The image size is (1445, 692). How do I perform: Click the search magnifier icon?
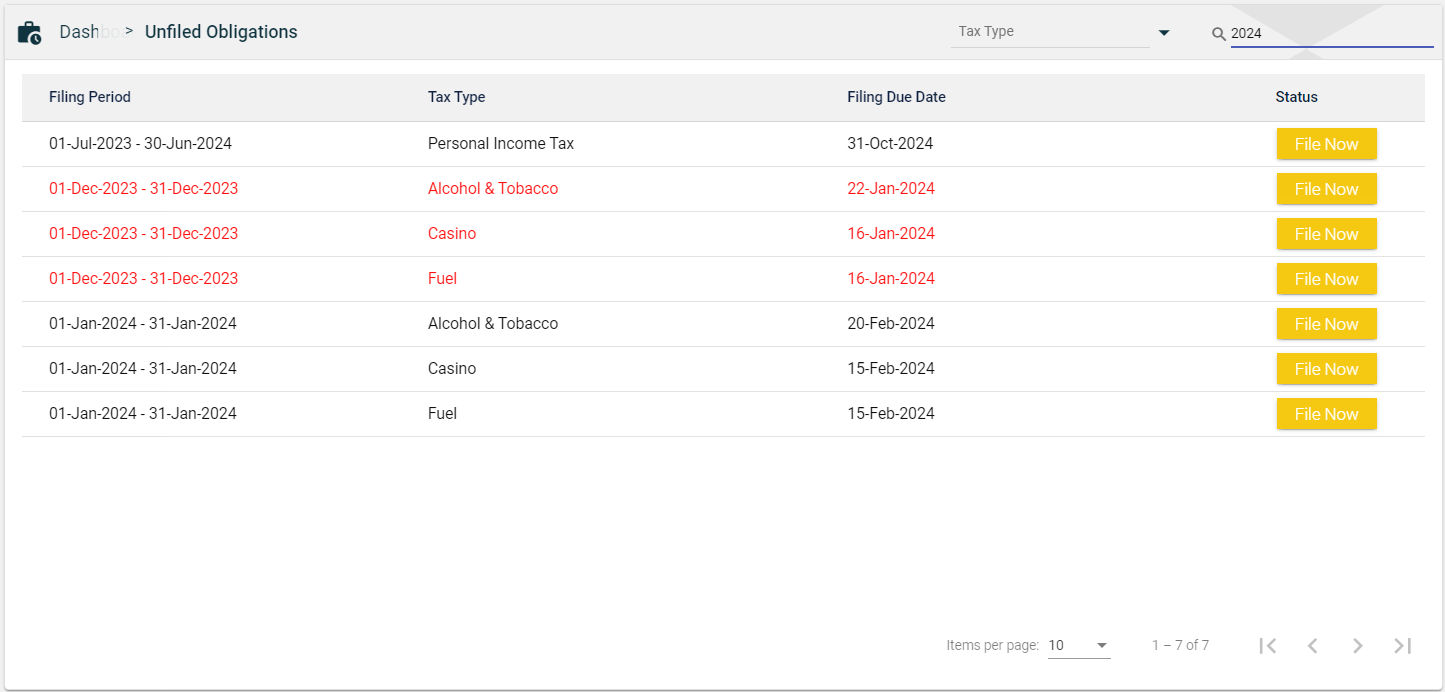point(1218,34)
